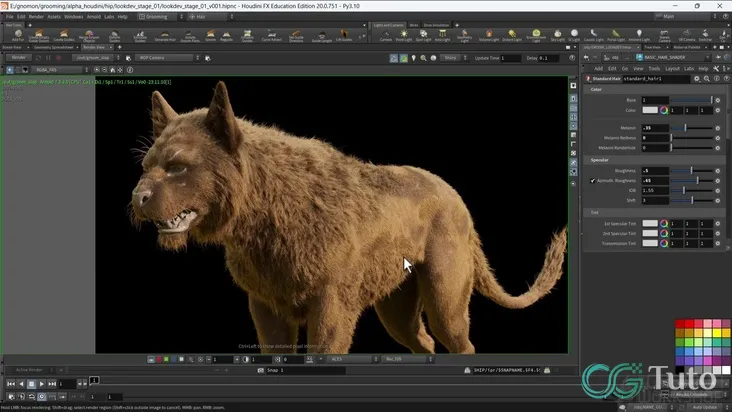
Task: Open the Grooming desktop dropdown
Action: pos(161,16)
